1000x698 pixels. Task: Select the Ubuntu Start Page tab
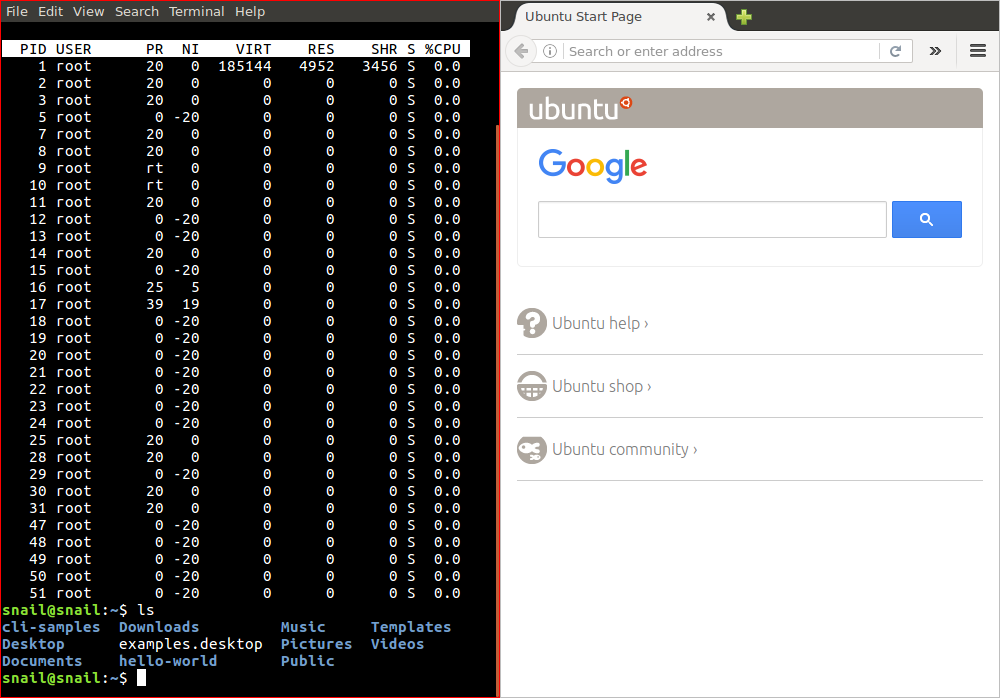(600, 17)
